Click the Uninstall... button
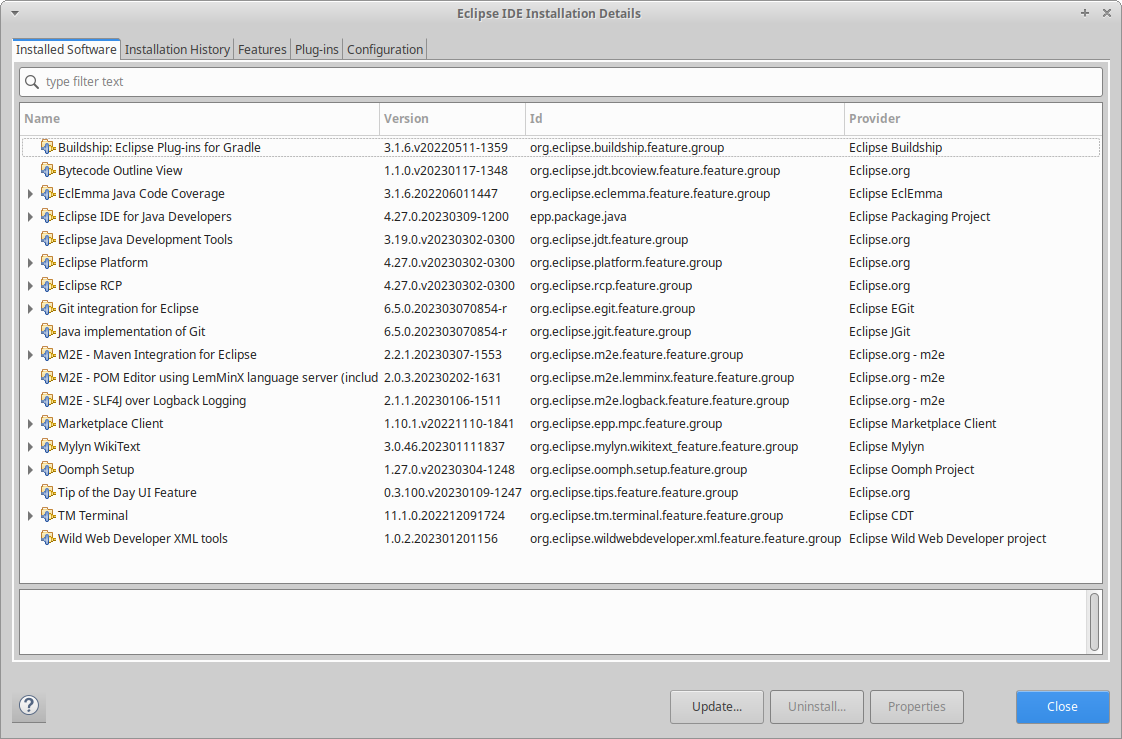1122x739 pixels. pos(816,706)
